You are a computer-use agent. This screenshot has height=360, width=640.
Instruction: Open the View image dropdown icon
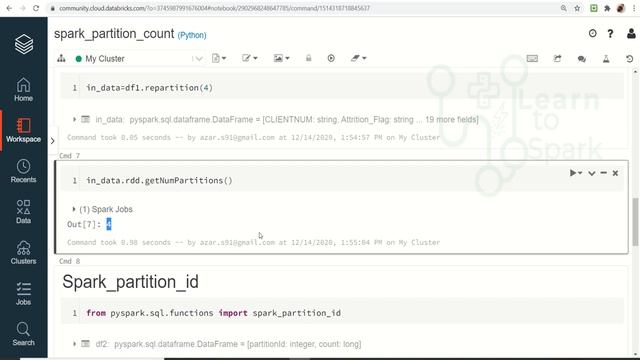point(281,58)
